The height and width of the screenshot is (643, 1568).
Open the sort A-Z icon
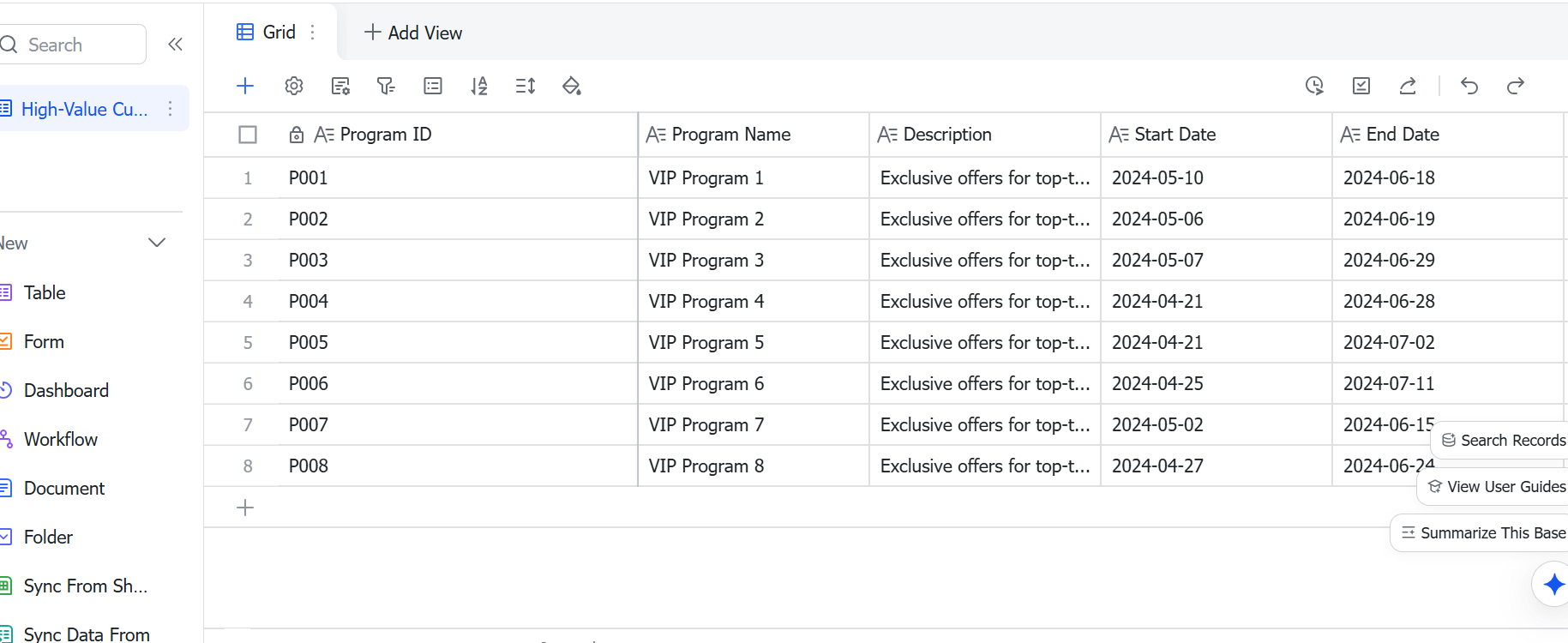coord(479,86)
